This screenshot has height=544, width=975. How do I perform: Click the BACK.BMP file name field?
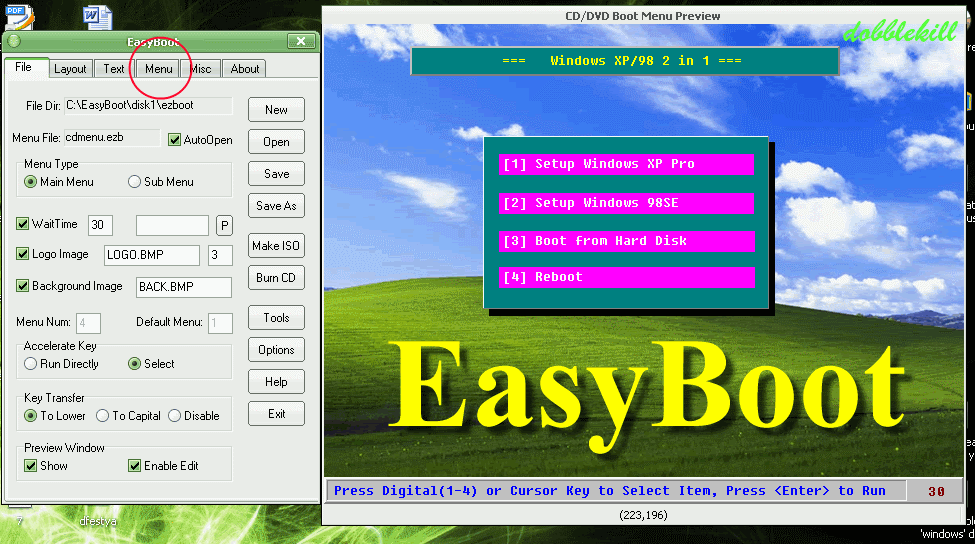[x=184, y=287]
